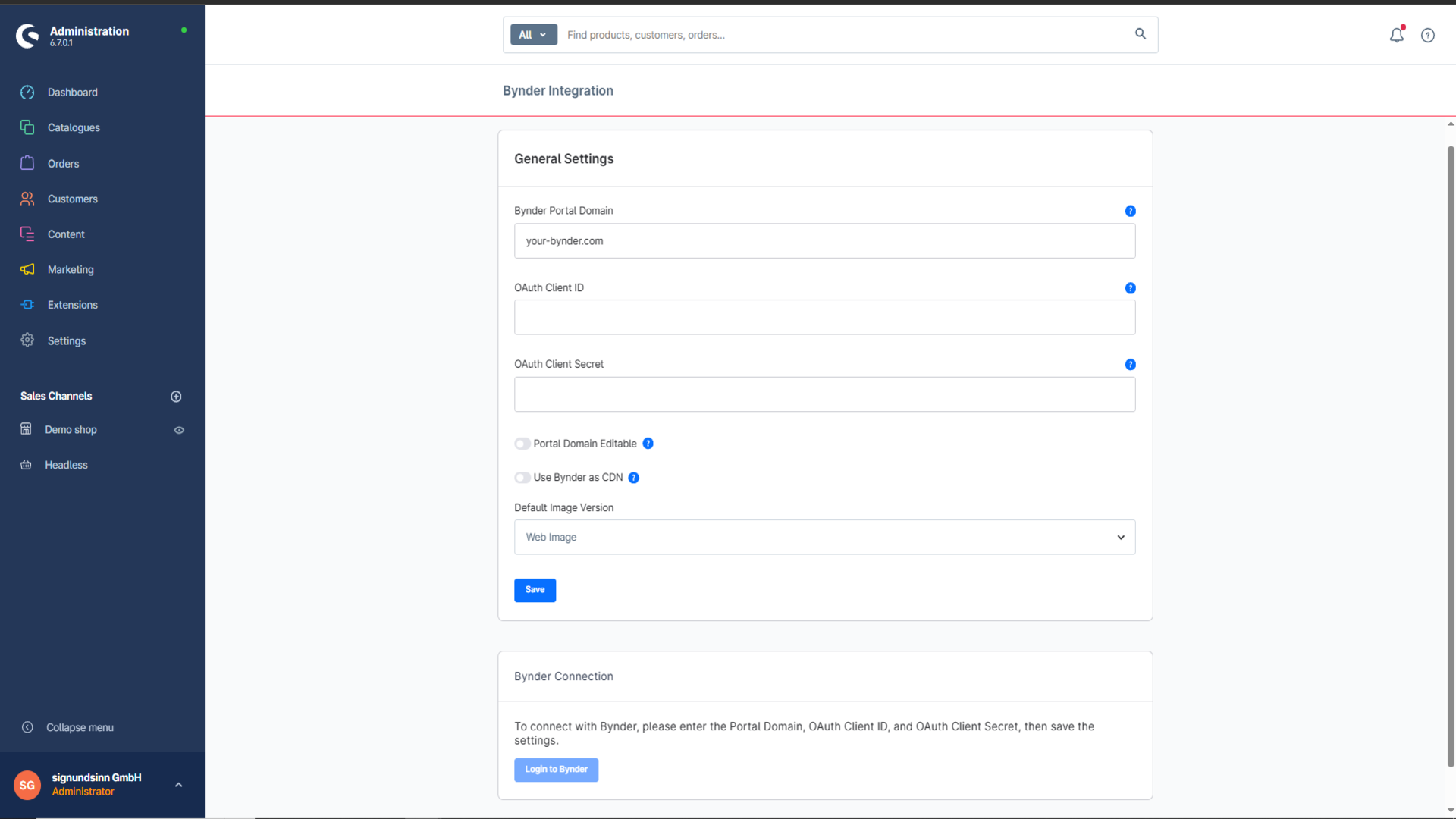Show help for Use Bynder as CDN
1456x819 pixels.
(x=634, y=478)
